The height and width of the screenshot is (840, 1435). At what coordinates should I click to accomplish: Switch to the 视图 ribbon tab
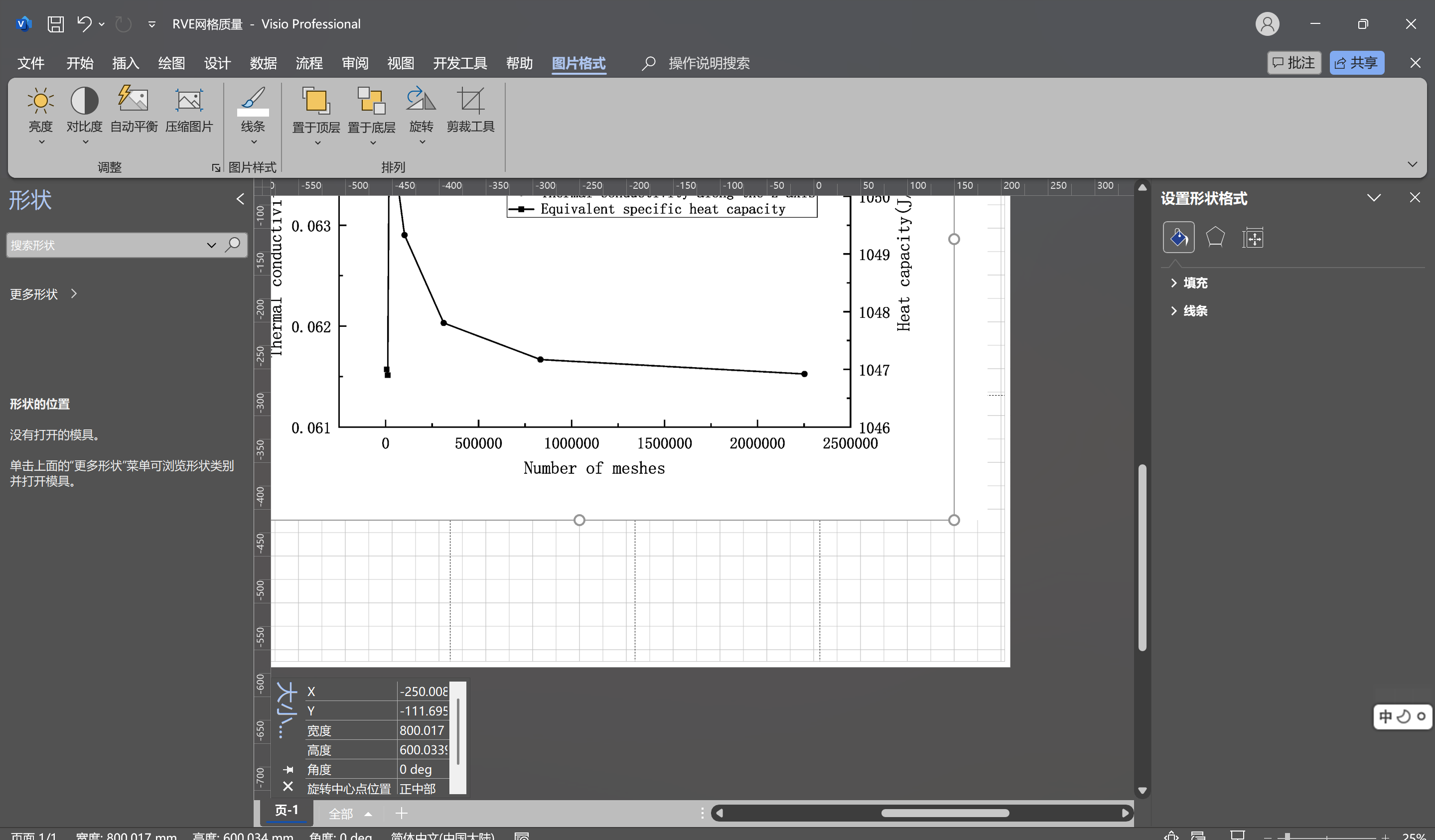[x=400, y=63]
